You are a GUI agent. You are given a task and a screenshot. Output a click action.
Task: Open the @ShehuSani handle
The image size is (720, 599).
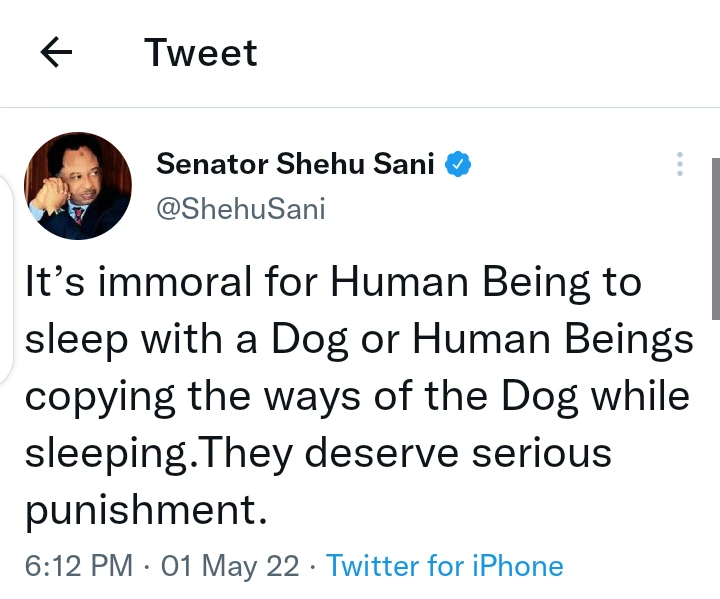coord(241,208)
